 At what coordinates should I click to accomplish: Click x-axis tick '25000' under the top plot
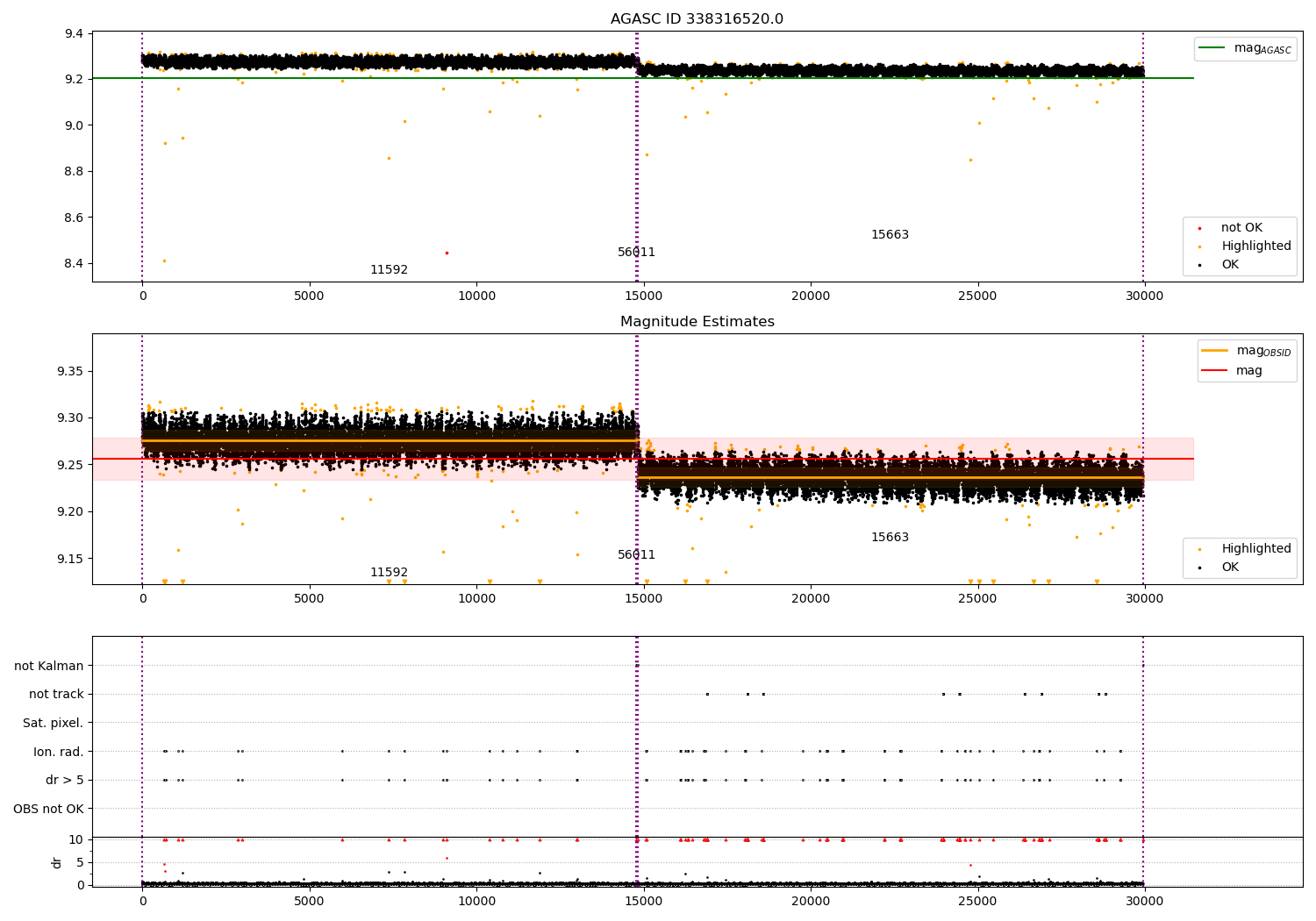(x=977, y=296)
